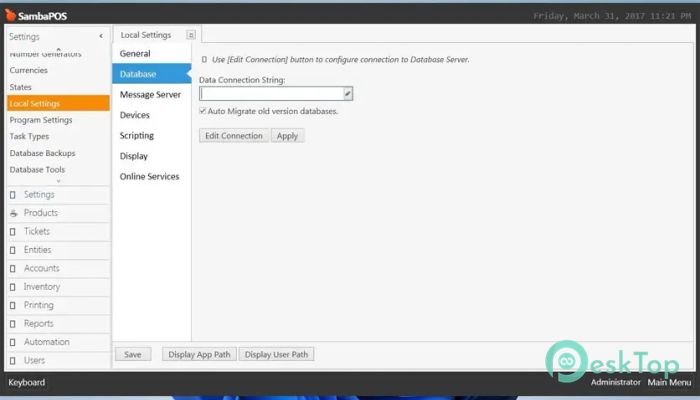
Task: Open Task Types in the sidebar
Action: coord(58,136)
